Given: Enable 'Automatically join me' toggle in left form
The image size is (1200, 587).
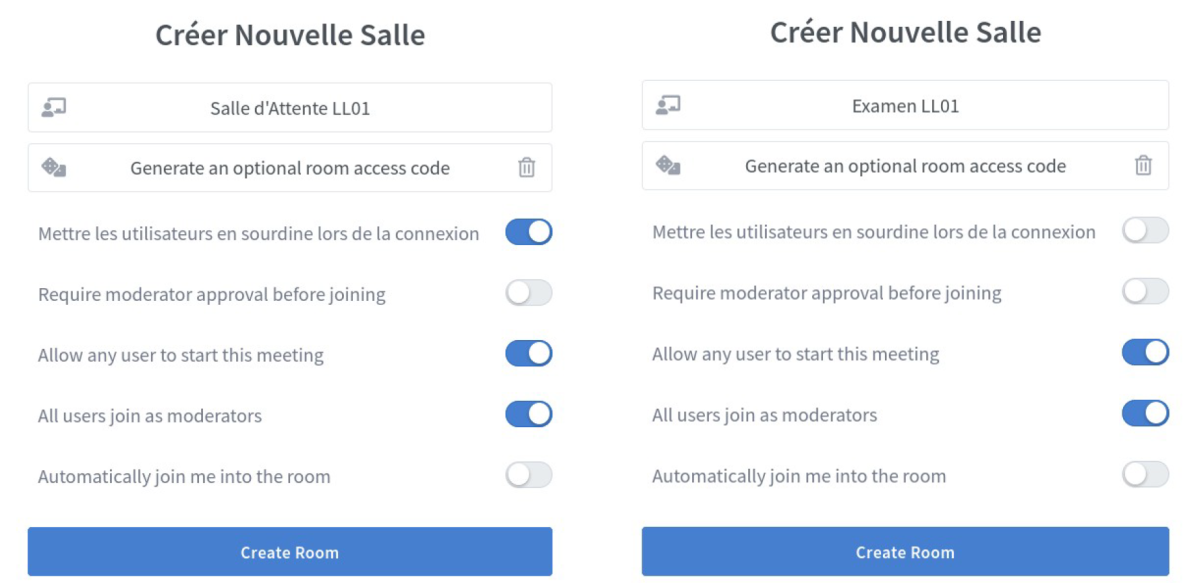Looking at the screenshot, I should click(529, 476).
